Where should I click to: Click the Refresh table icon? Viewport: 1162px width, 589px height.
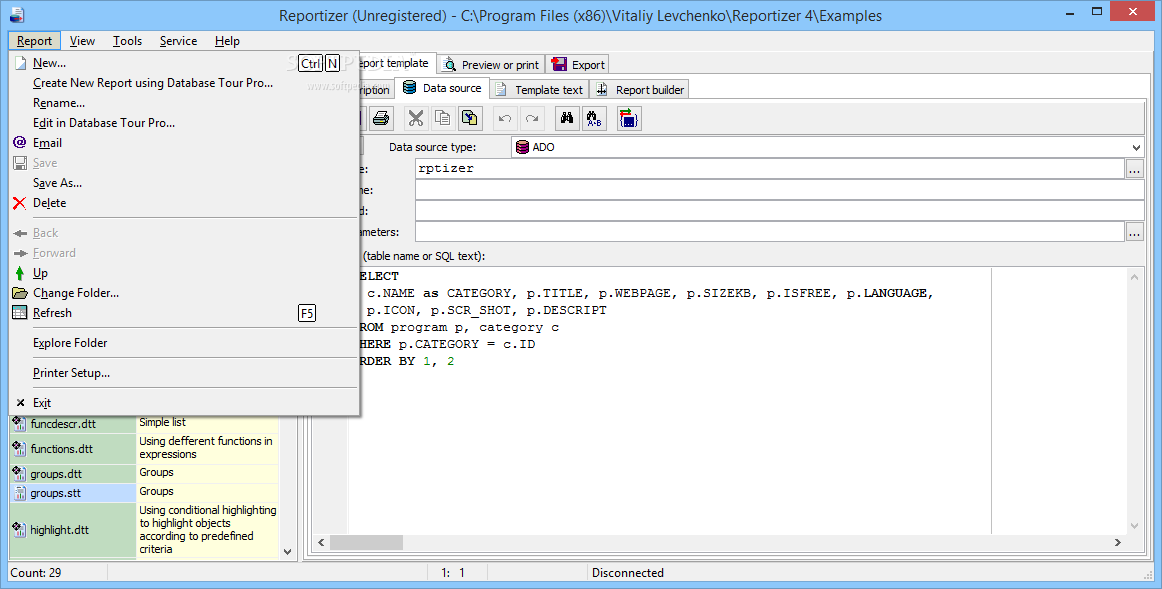(x=20, y=313)
